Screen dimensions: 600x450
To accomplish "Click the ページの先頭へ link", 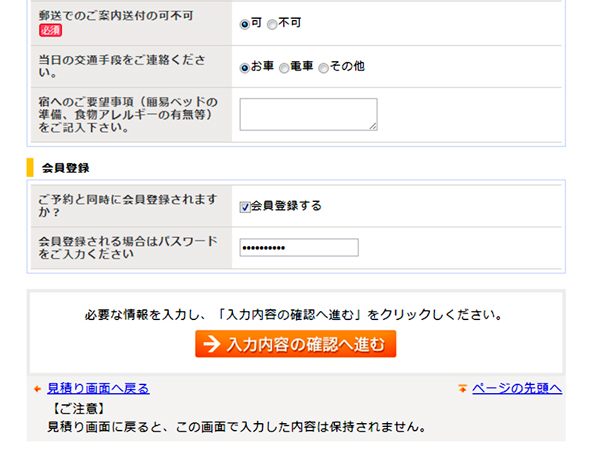I will pyautogui.click(x=517, y=388).
